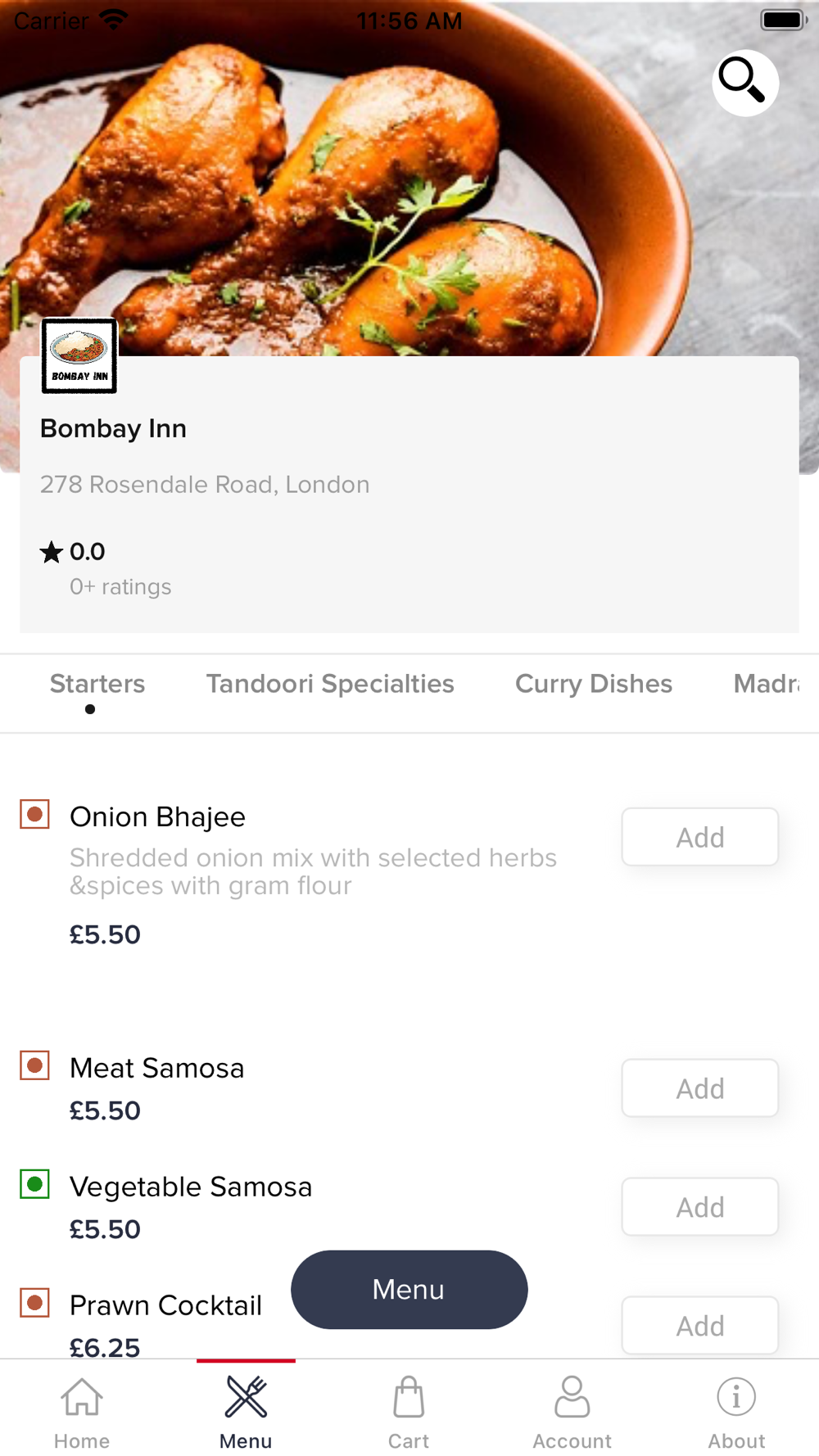
Task: Tap the magnifying glass search icon
Action: coord(744,83)
